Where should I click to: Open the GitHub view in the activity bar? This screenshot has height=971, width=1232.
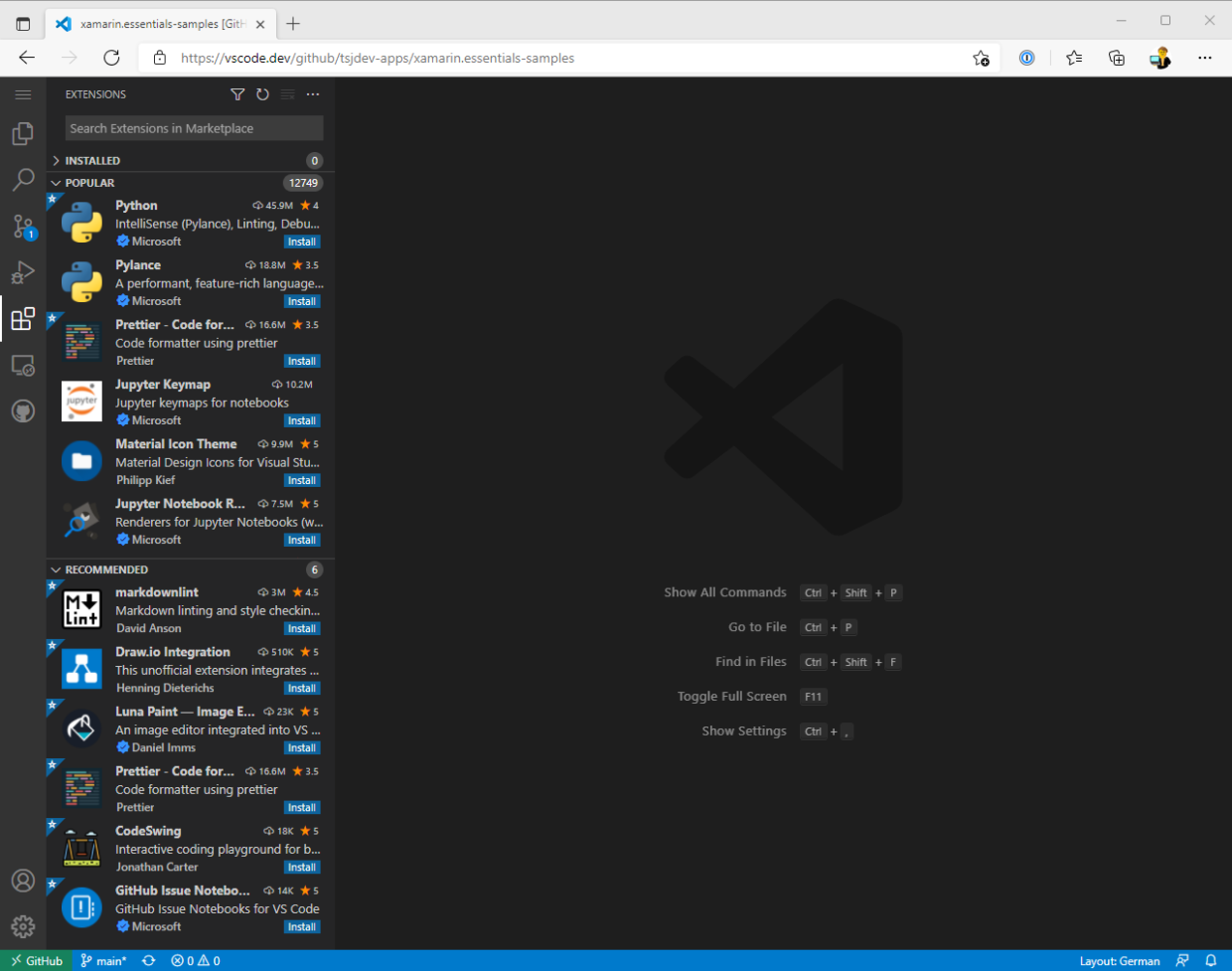[22, 410]
